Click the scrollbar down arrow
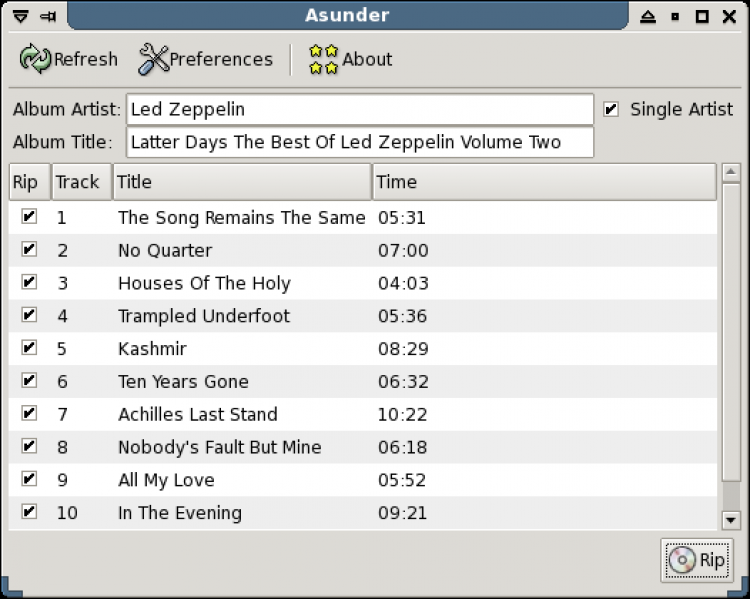 [x=730, y=519]
